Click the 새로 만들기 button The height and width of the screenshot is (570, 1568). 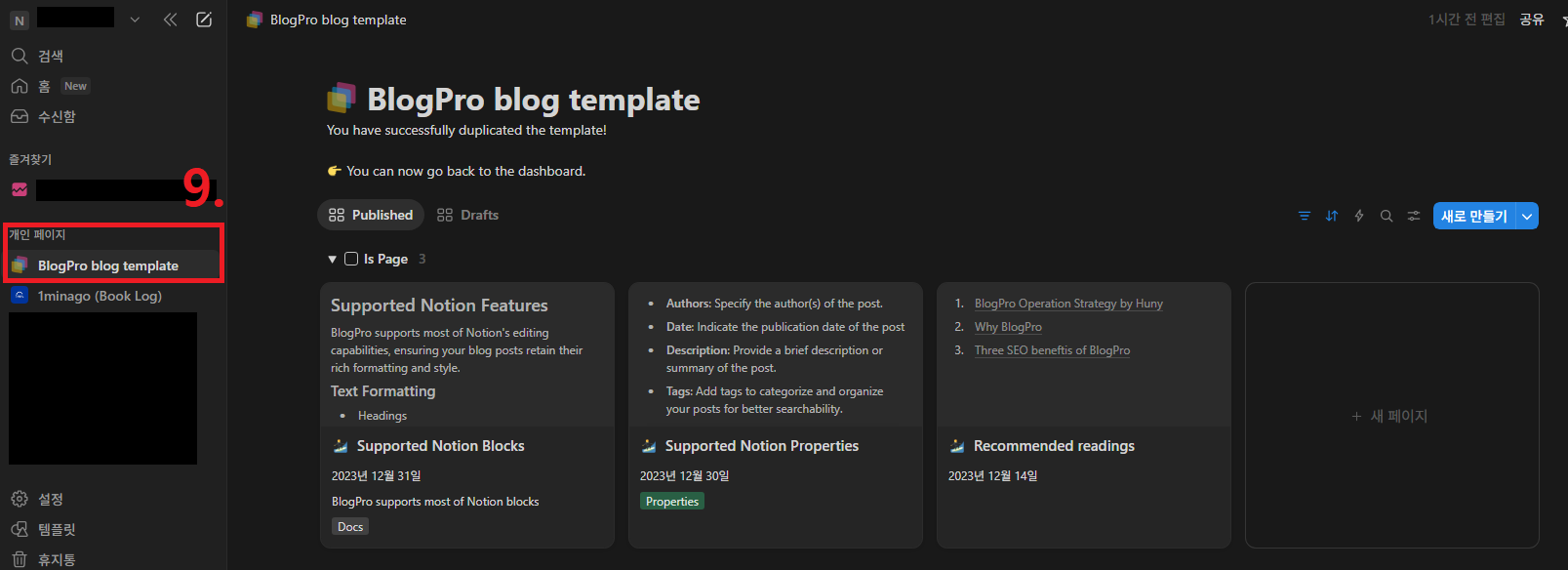[1474, 216]
